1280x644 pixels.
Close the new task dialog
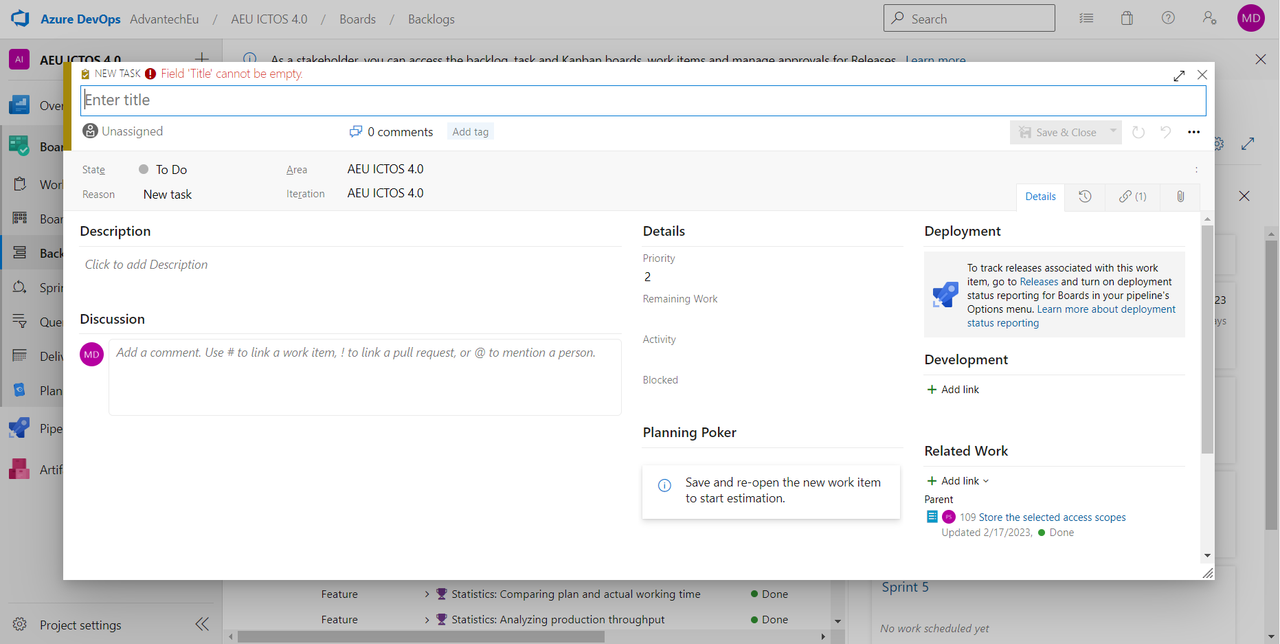(1202, 75)
